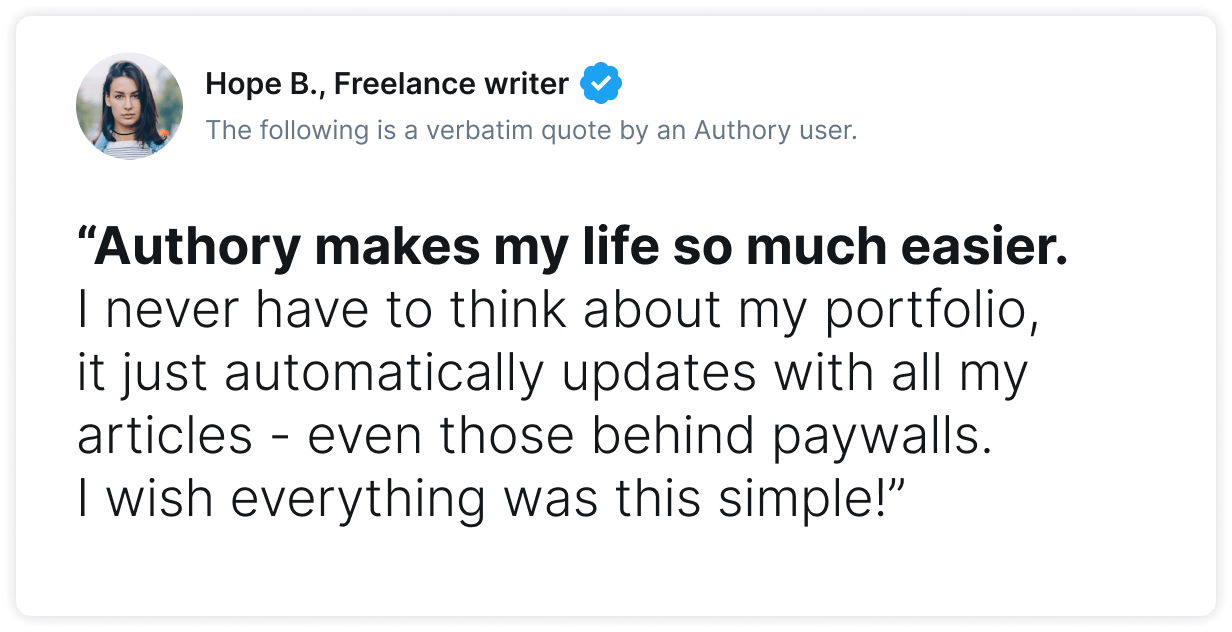Click the verbatim quote disclaimer subtitle
The width and height of the screenshot is (1232, 632).
(530, 131)
